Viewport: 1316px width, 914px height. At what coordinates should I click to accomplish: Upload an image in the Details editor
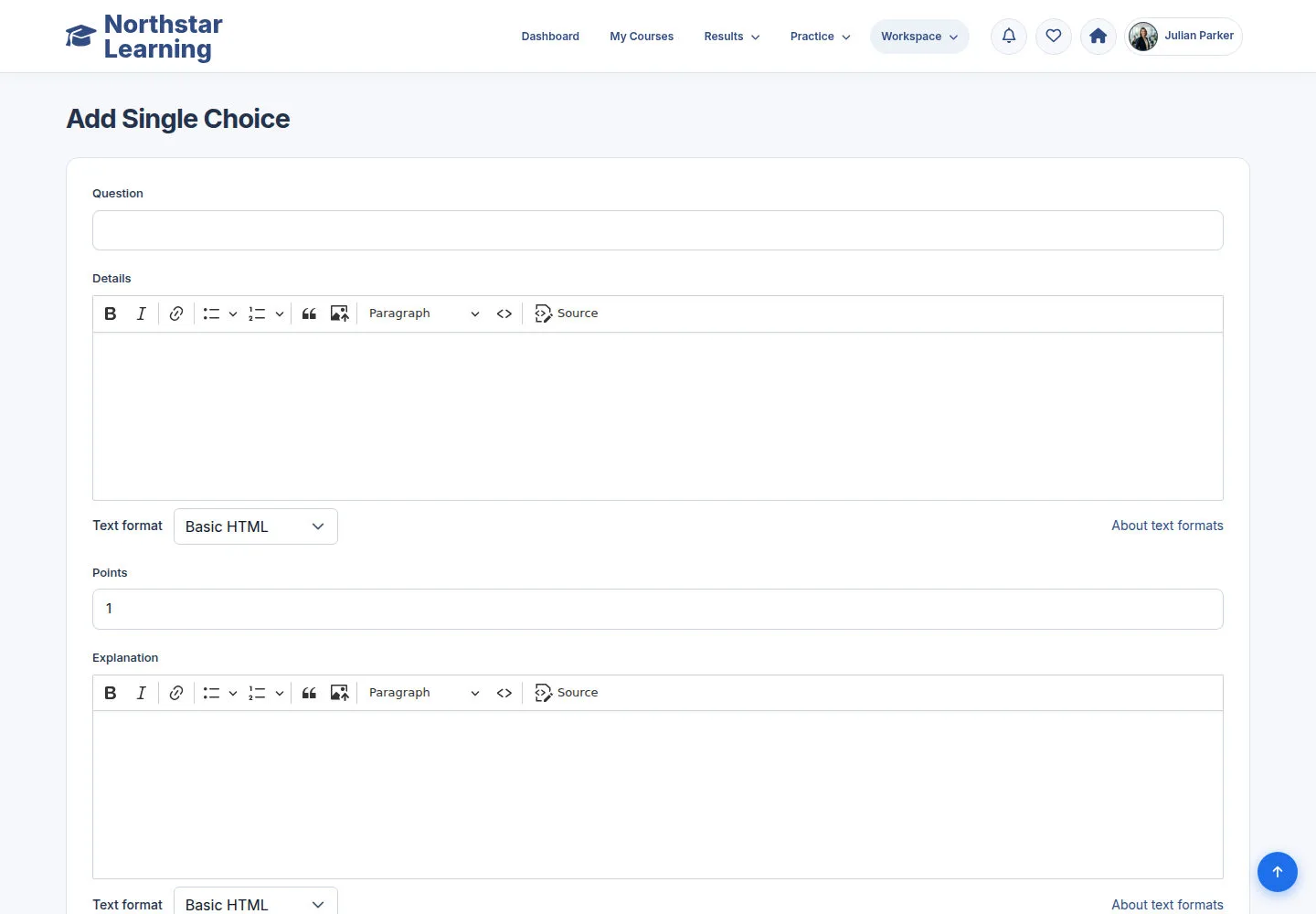pyautogui.click(x=339, y=314)
